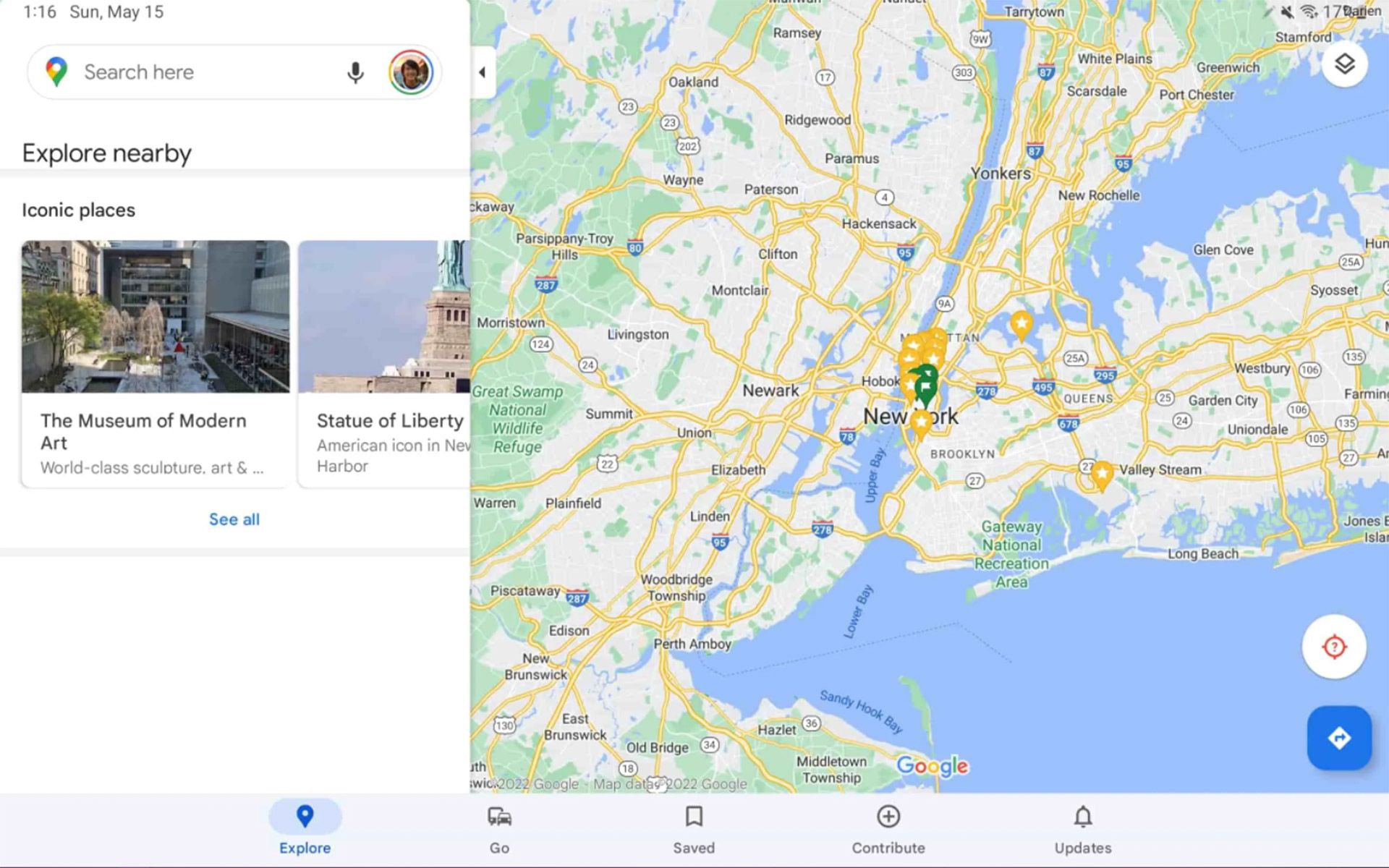Tap the Updates tab at bottom
Viewport: 1389px width, 868px height.
1082,828
